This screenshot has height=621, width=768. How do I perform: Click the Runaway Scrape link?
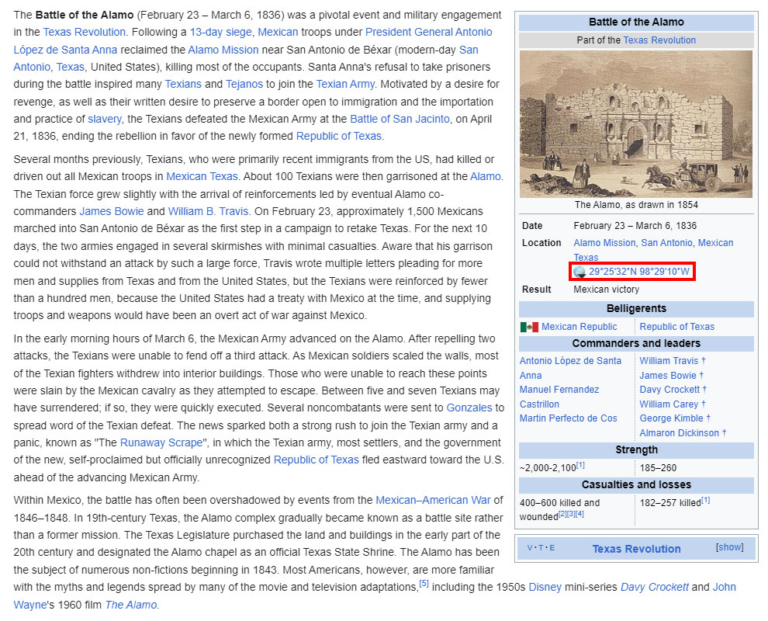pos(160,442)
